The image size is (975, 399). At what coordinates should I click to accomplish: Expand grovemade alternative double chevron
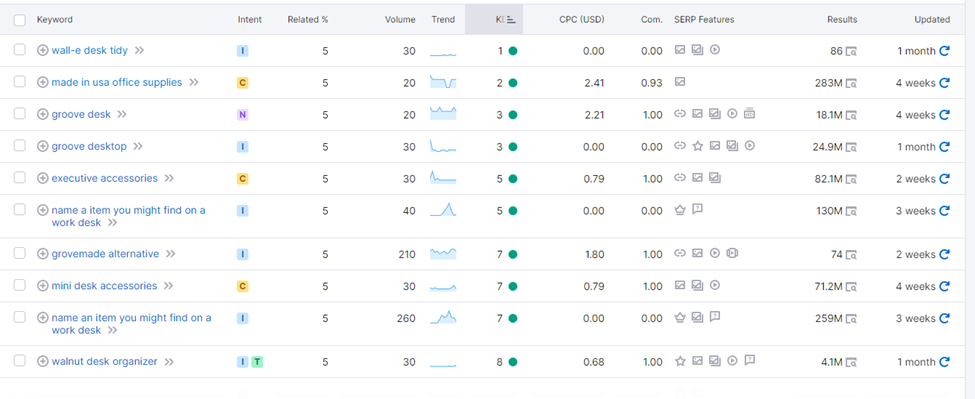[x=171, y=254]
